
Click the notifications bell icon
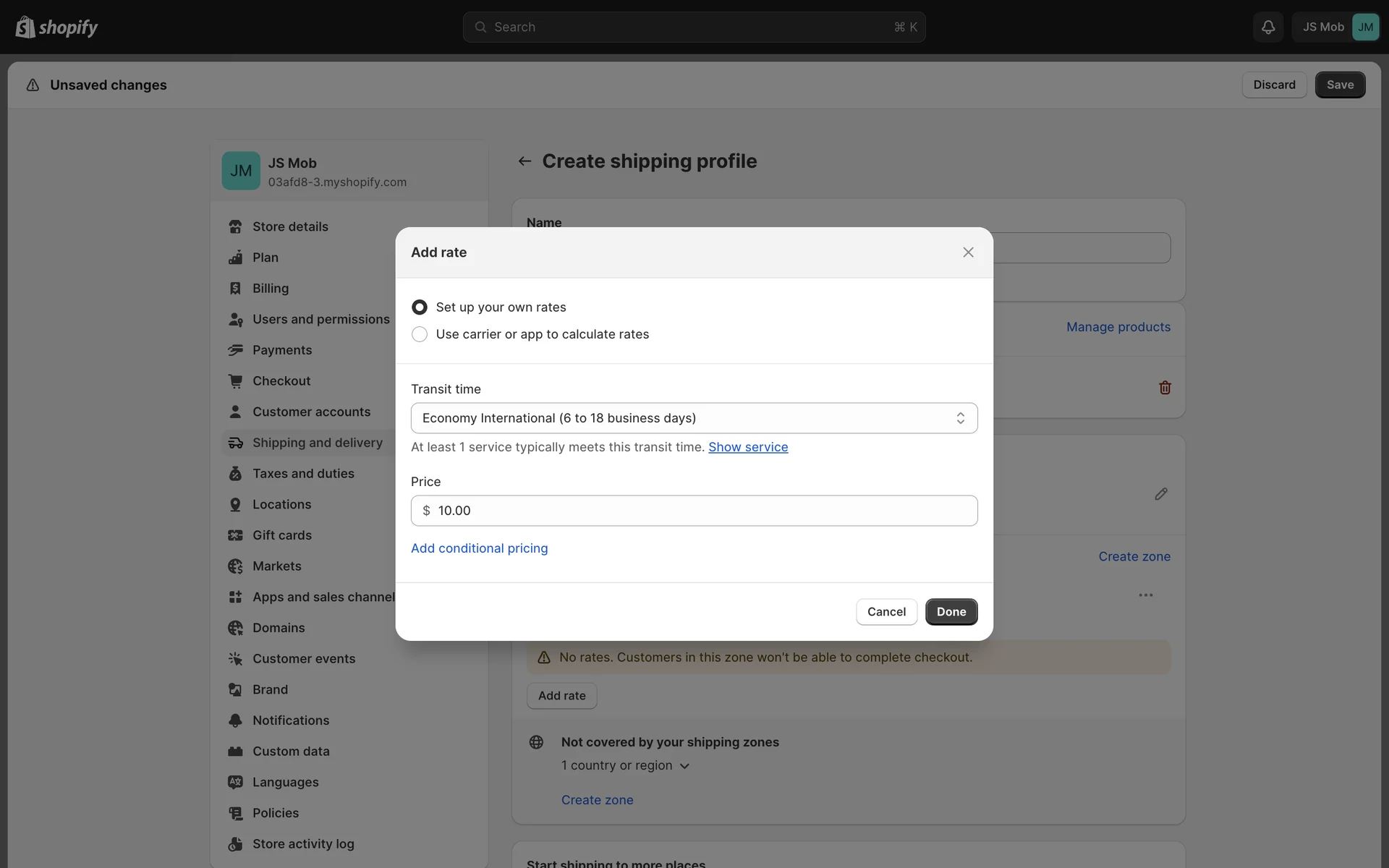point(1267,27)
